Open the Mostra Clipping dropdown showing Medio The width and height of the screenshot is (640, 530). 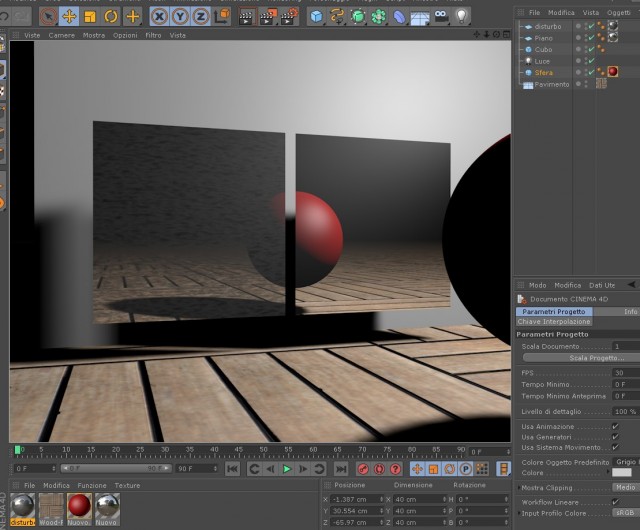coord(625,488)
